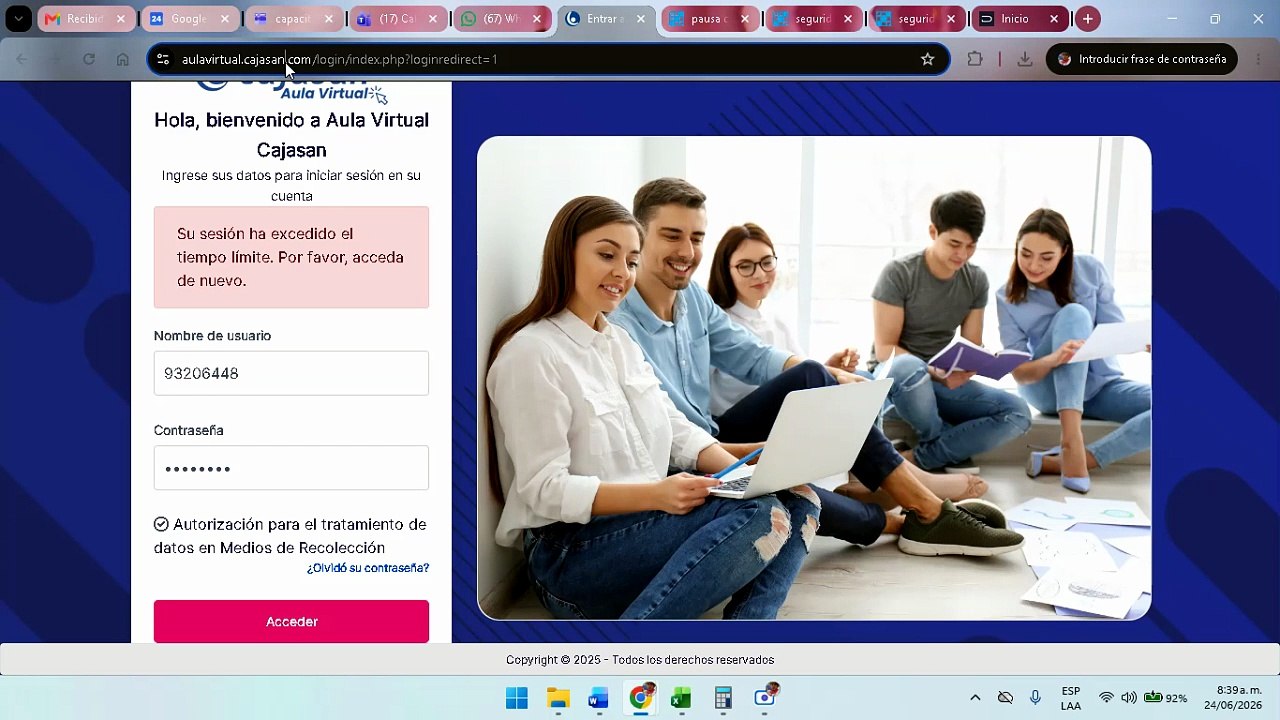Focus the 'Contraseña' password field
Viewport: 1280px width, 720px height.
point(291,468)
